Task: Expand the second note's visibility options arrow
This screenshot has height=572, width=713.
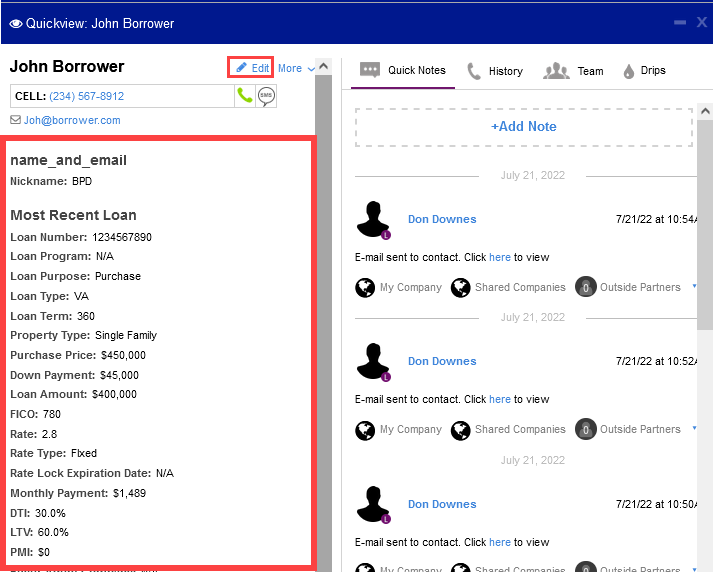Action: coord(695,429)
